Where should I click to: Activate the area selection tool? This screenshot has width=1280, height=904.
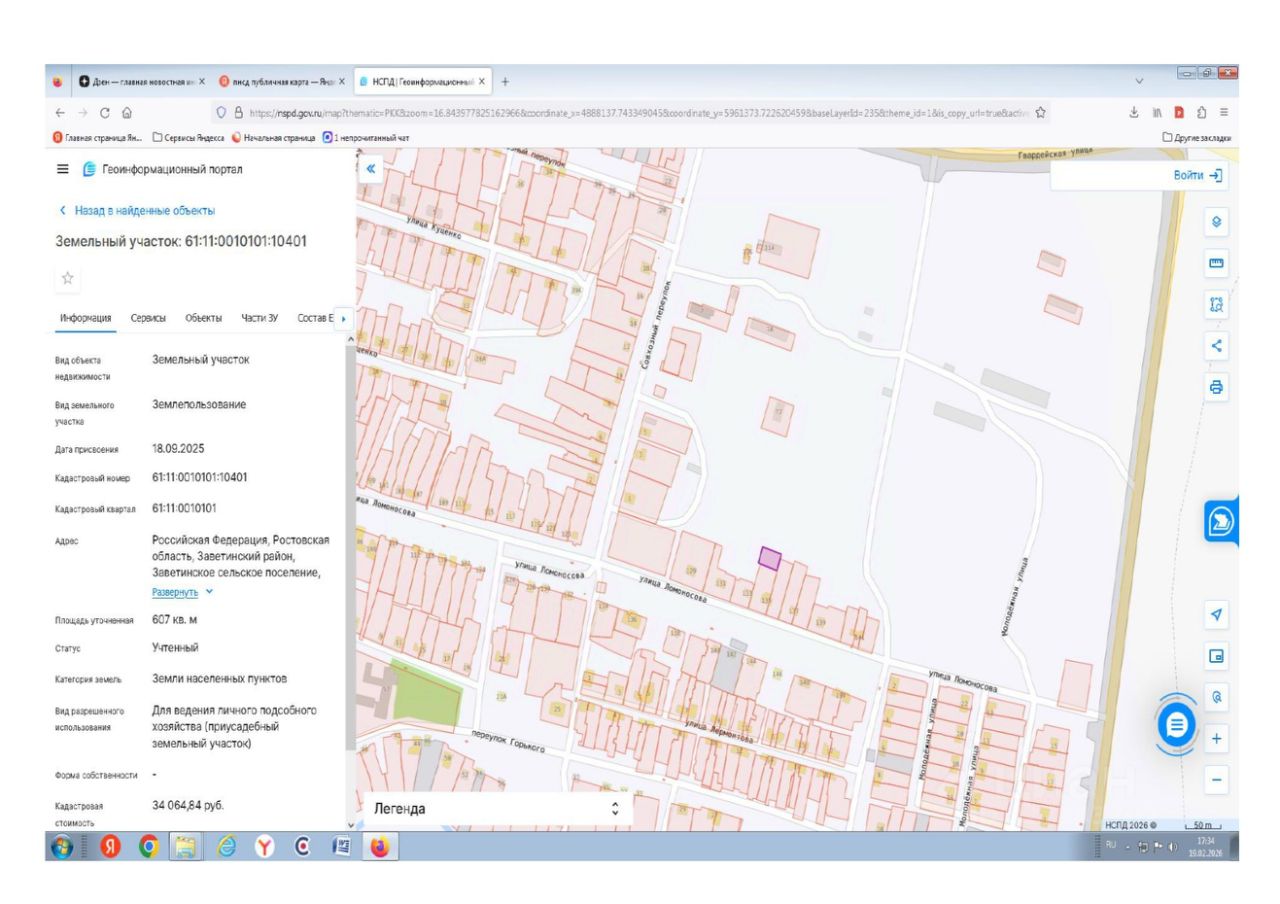[1216, 305]
